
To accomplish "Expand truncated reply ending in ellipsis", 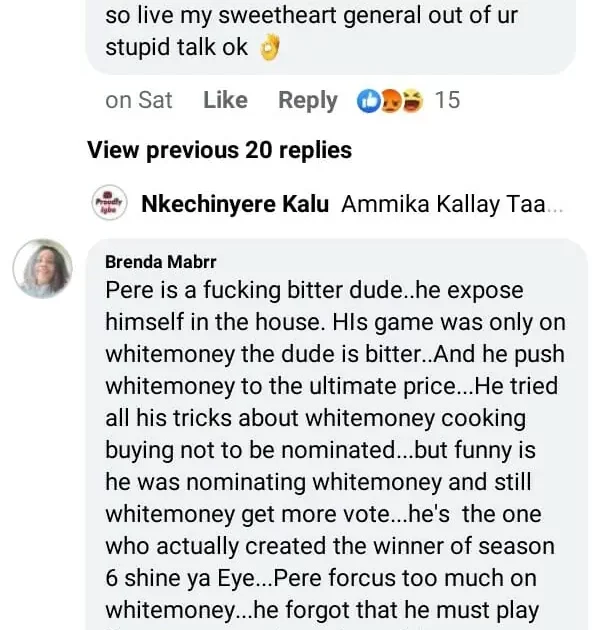I will pyautogui.click(x=556, y=204).
